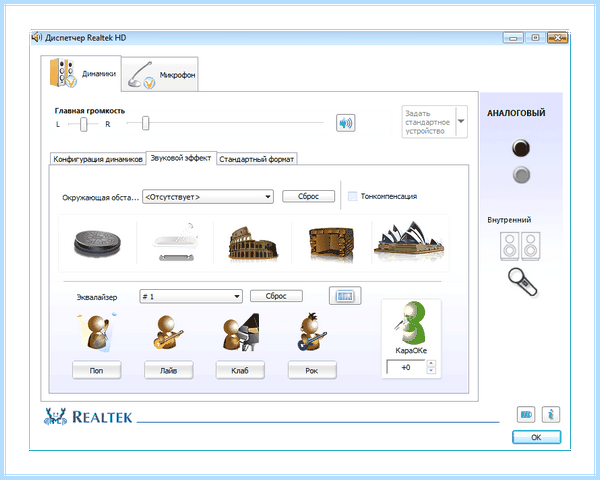Click the Pop singer equalizer figure

point(97,331)
